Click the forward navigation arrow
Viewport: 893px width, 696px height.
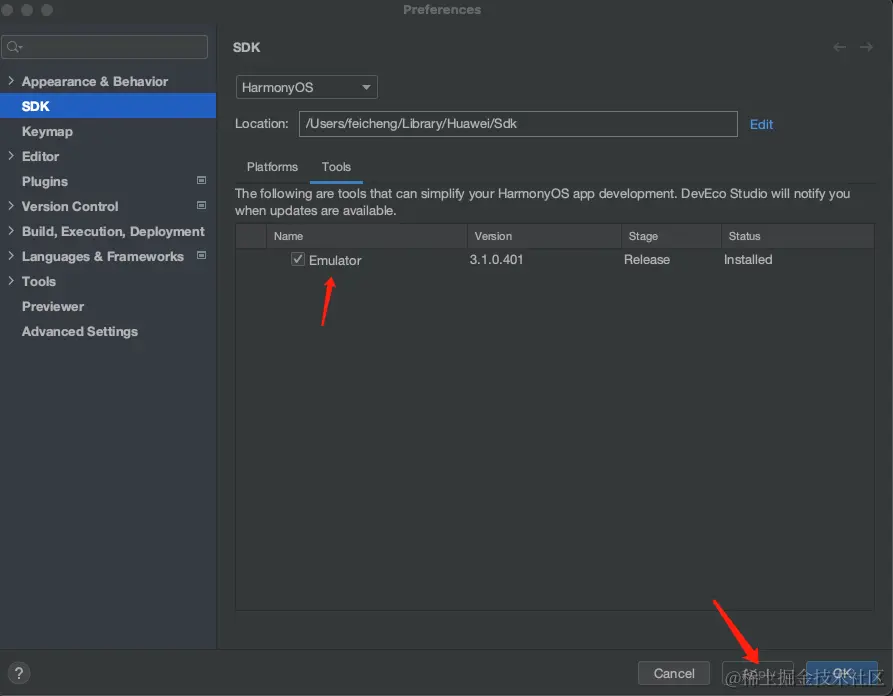(x=866, y=47)
